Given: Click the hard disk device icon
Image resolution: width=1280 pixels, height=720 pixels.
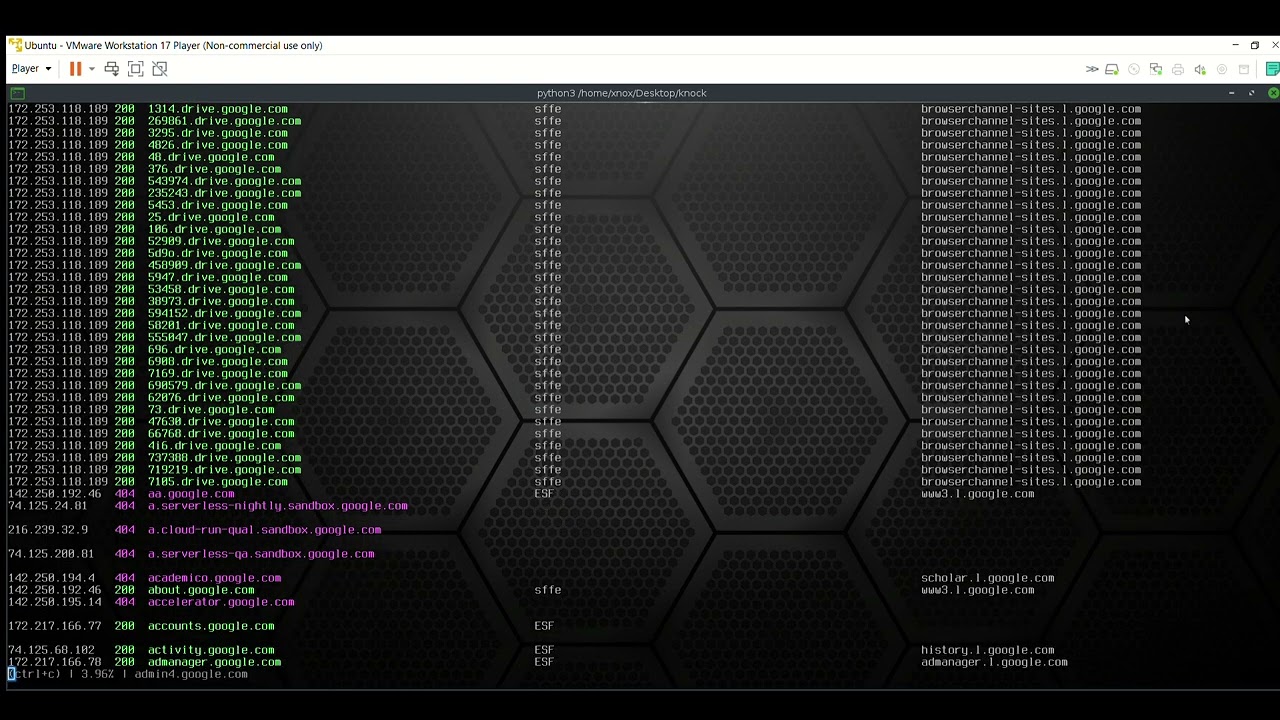Looking at the screenshot, I should coord(1112,69).
